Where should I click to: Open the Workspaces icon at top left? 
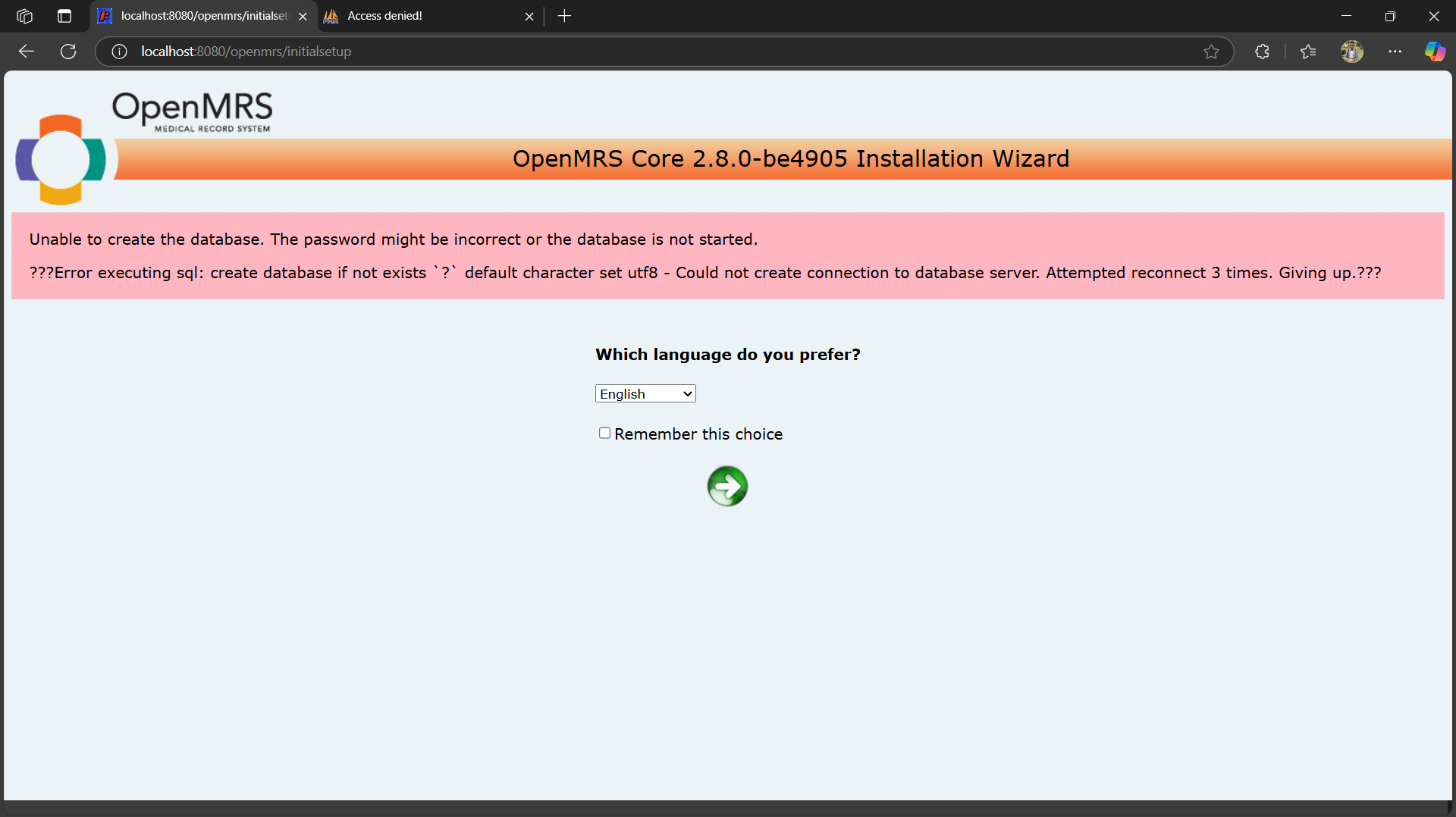(24, 16)
